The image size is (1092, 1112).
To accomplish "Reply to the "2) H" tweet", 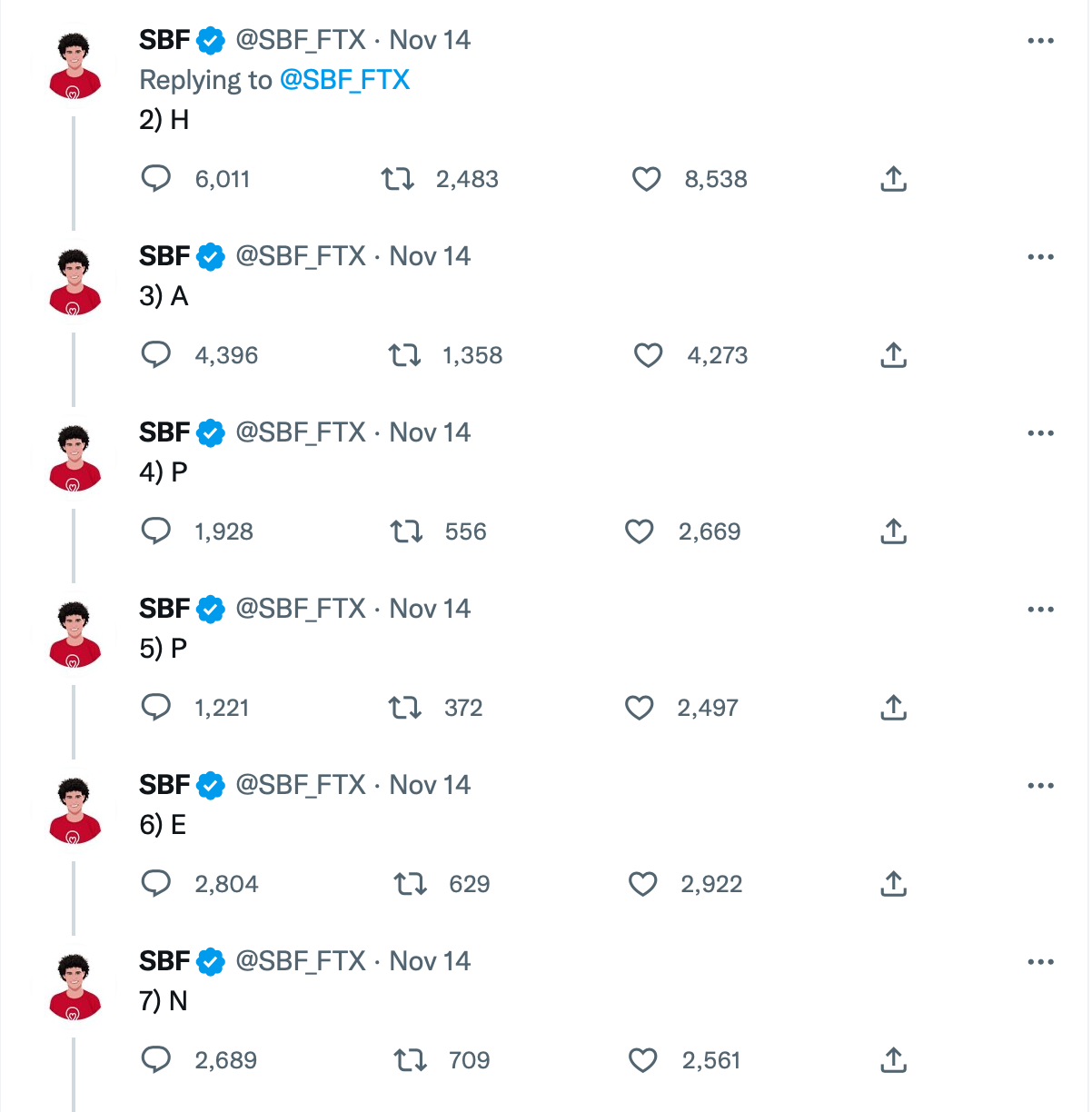I will tap(156, 178).
